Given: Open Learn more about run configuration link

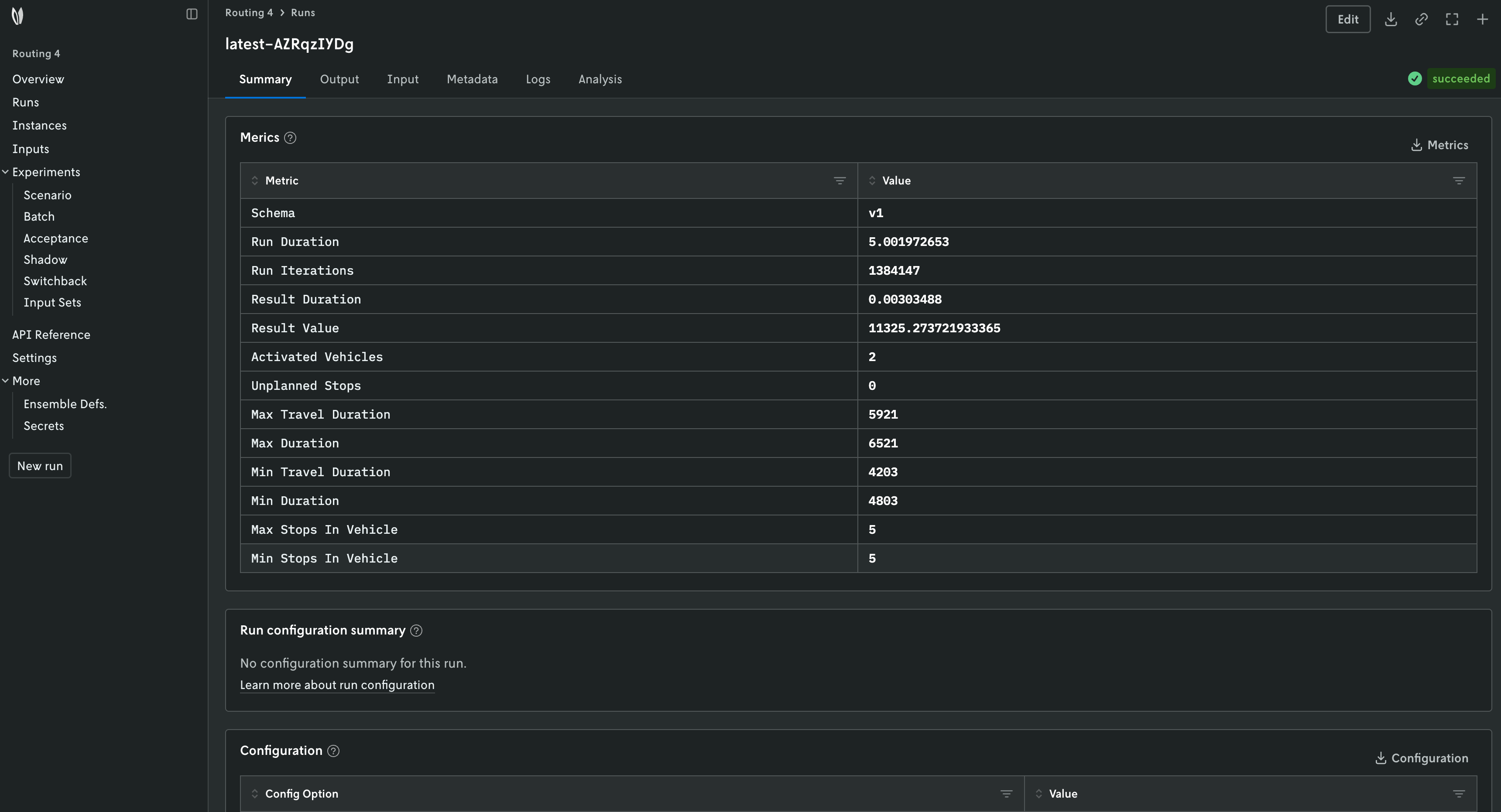Looking at the screenshot, I should click(337, 686).
